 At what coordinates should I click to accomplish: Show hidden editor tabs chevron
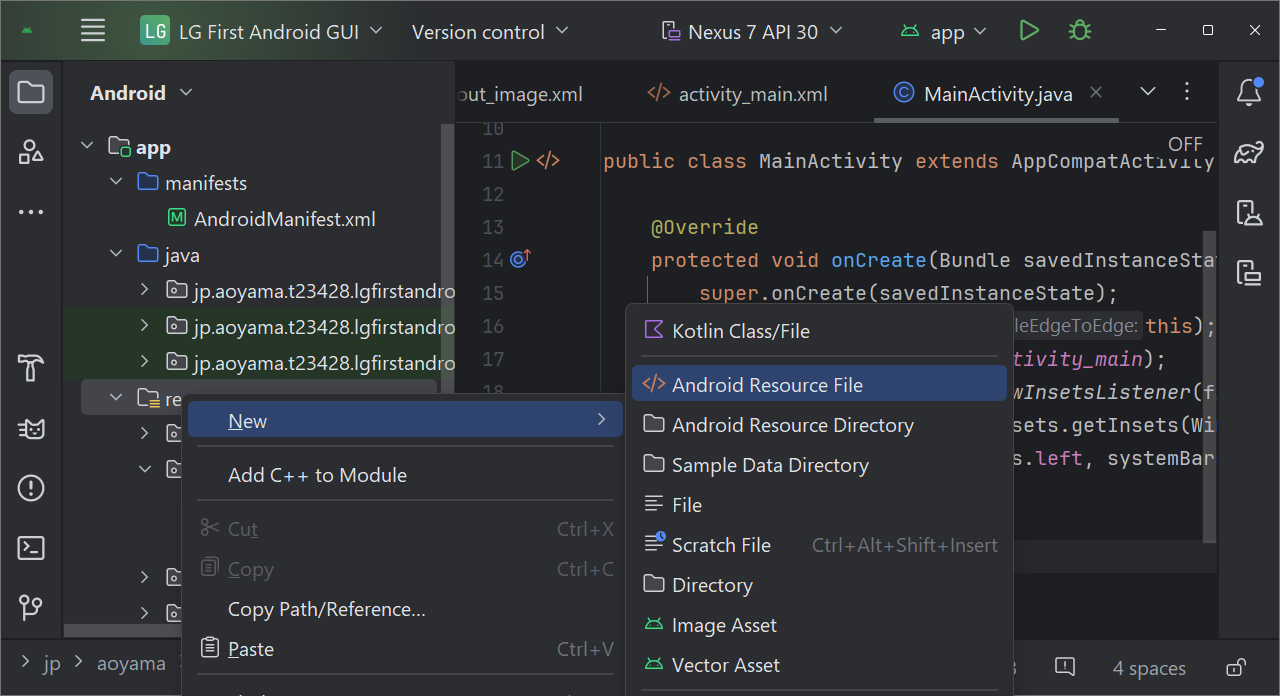[1148, 92]
